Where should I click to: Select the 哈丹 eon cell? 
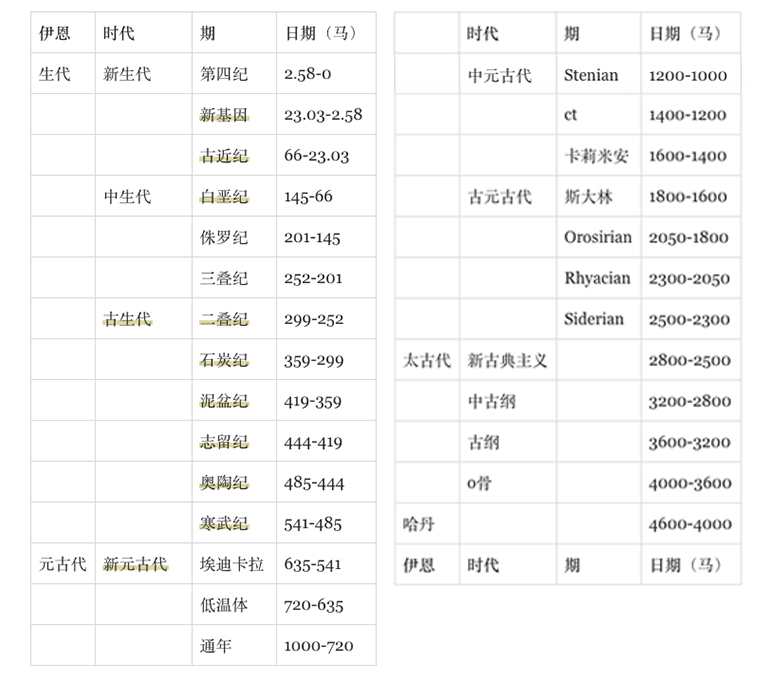[x=418, y=524]
